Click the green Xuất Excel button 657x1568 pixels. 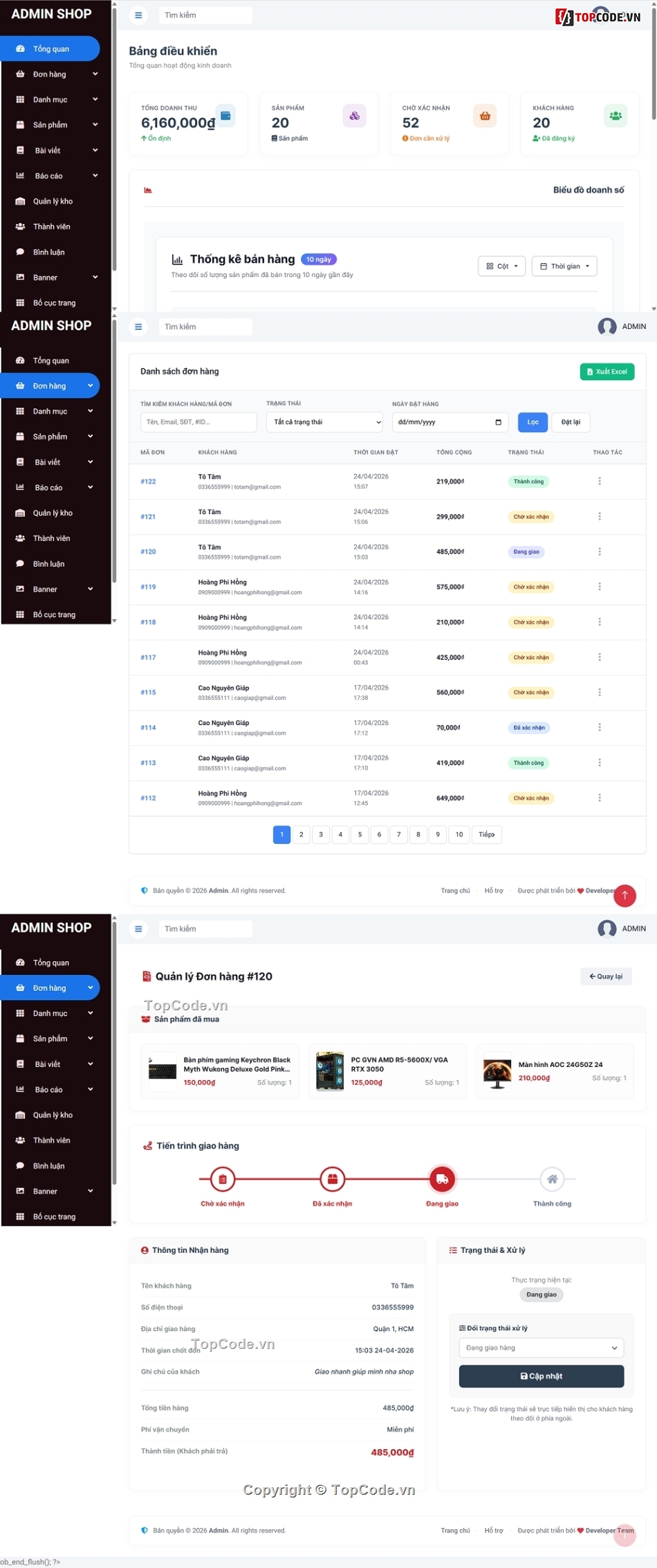click(607, 372)
